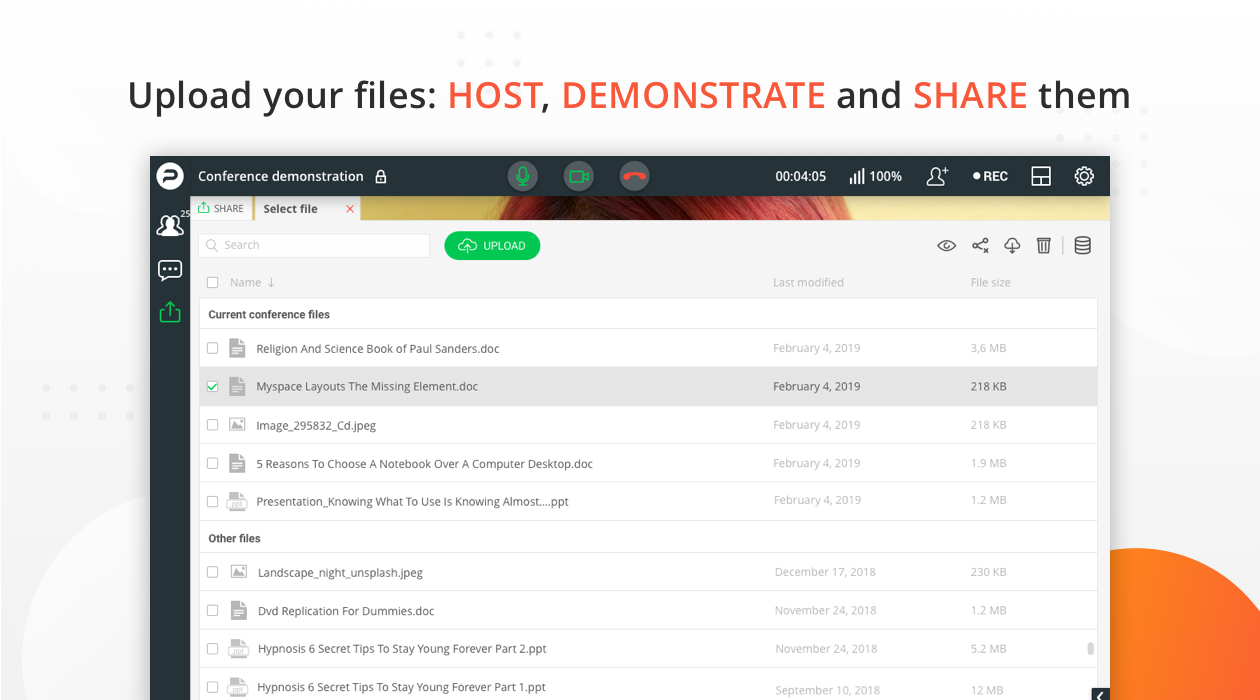
Task: Sort by Name column
Action: [x=251, y=283]
